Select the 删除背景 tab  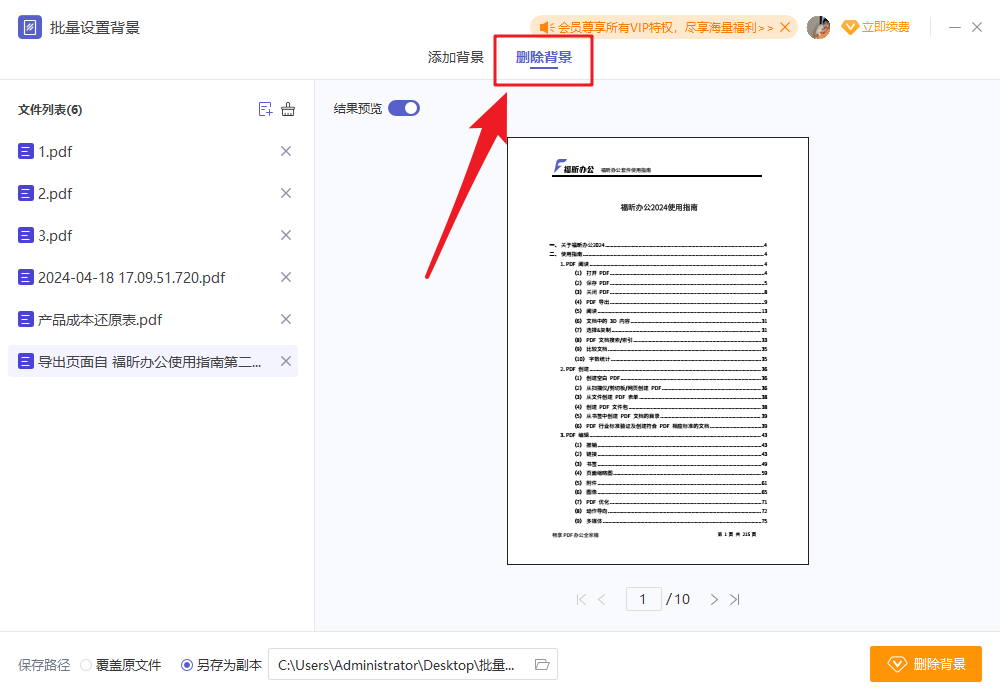543,57
